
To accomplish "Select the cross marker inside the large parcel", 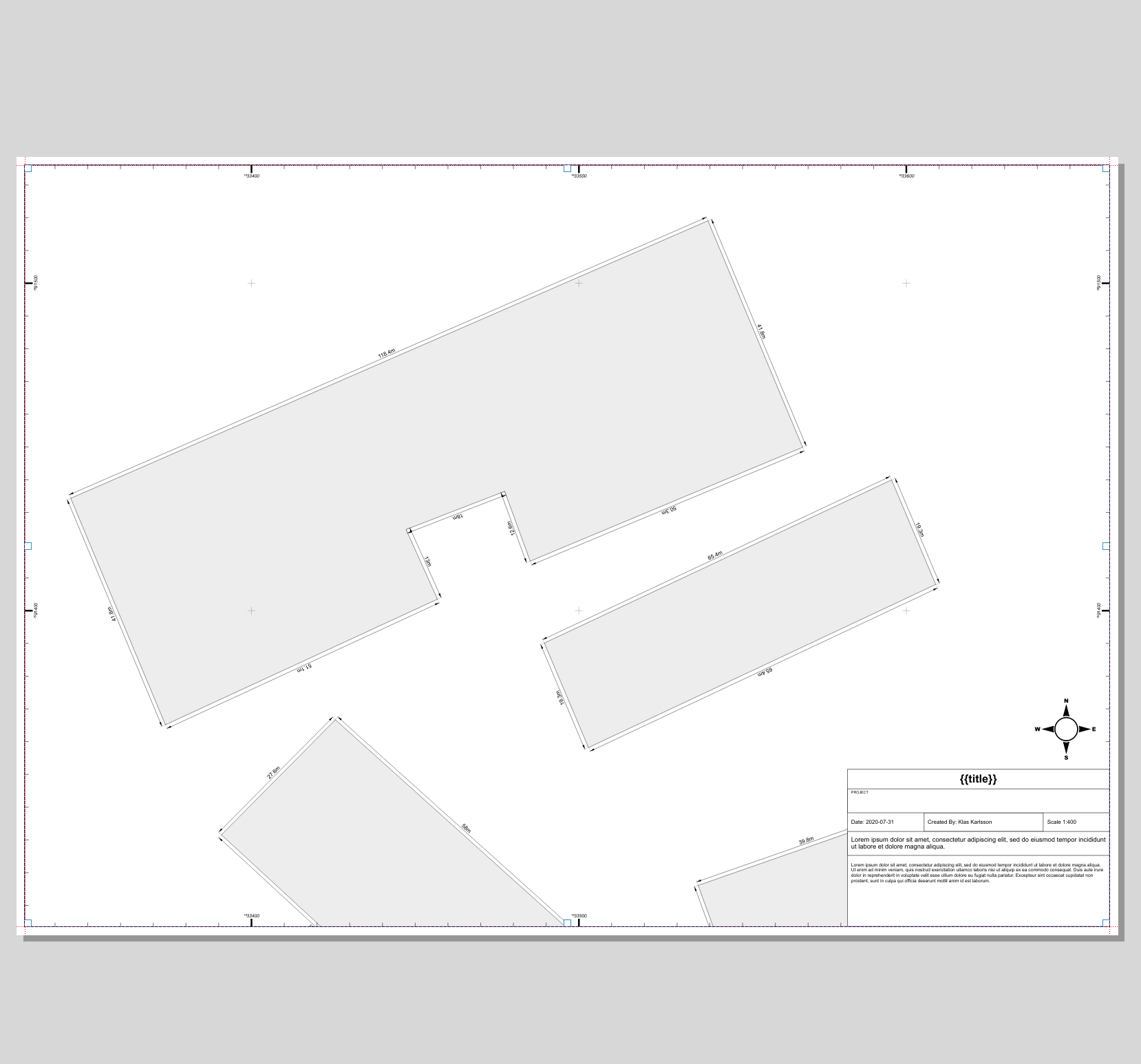I will 251,609.
